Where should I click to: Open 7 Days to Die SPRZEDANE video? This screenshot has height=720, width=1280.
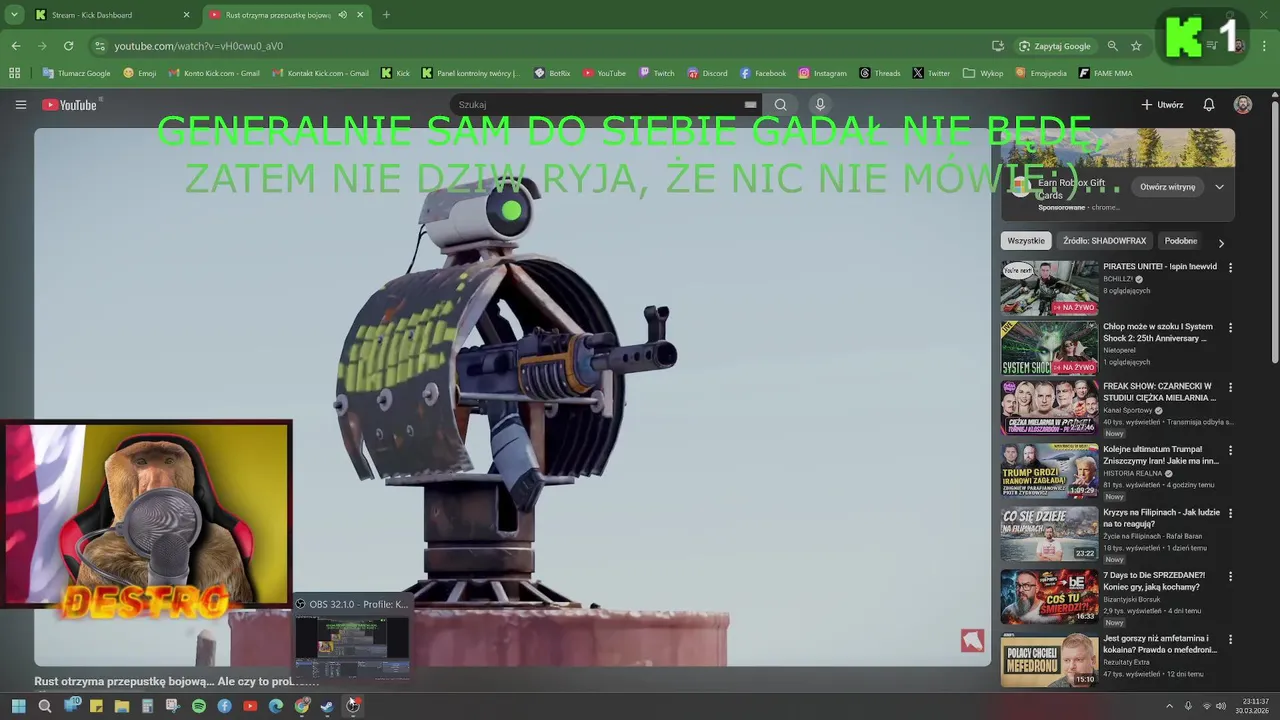[1154, 581]
